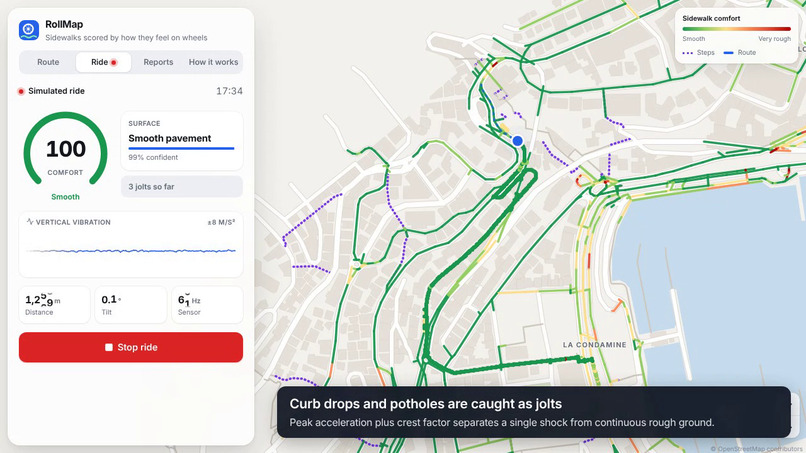
Task: Switch to the Route tab
Action: tap(48, 62)
